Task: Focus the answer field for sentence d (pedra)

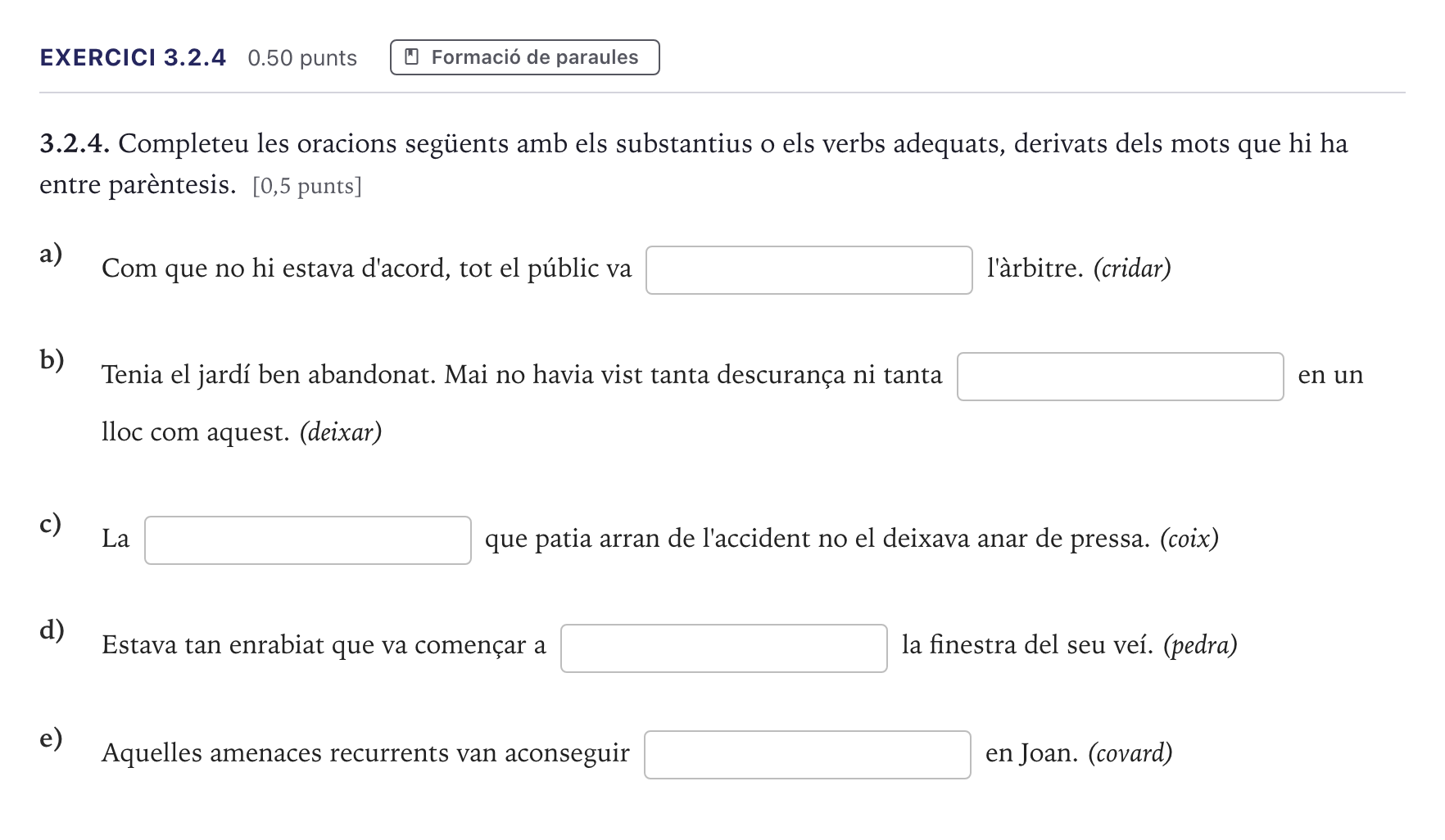Action: click(x=723, y=648)
